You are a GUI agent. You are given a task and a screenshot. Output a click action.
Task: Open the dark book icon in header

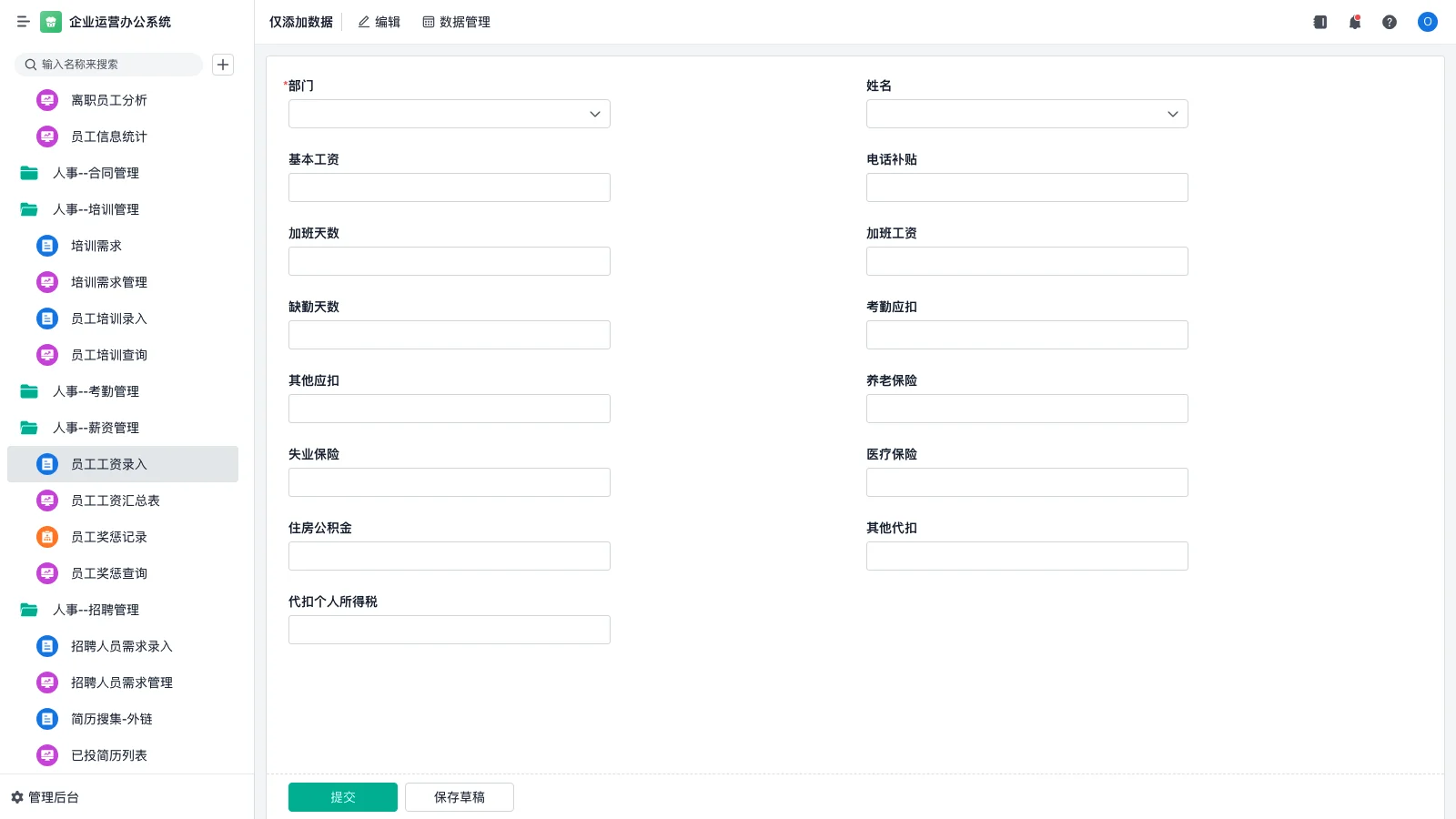pyautogui.click(x=1320, y=22)
